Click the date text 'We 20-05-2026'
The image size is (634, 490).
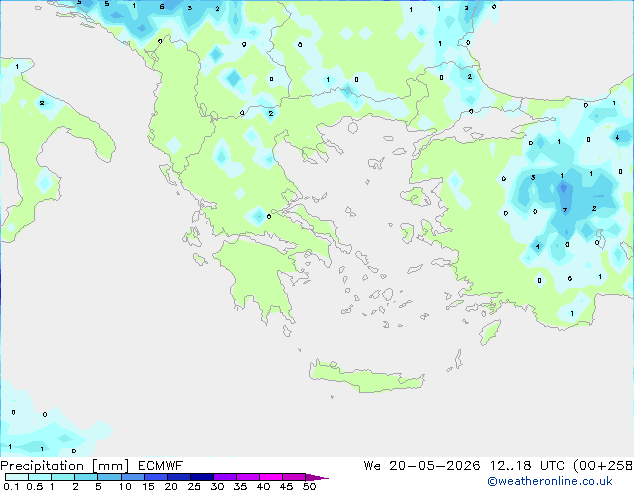[422, 466]
